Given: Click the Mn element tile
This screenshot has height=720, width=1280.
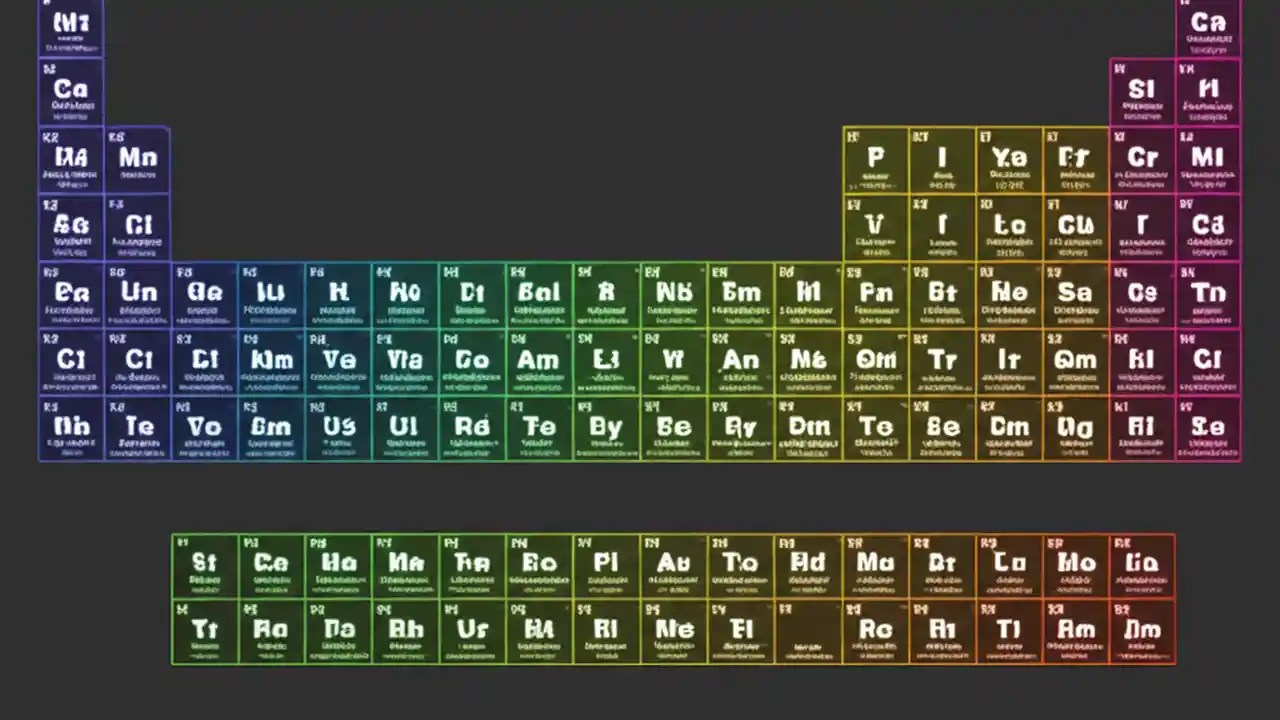Looking at the screenshot, I should pyautogui.click(x=137, y=158).
